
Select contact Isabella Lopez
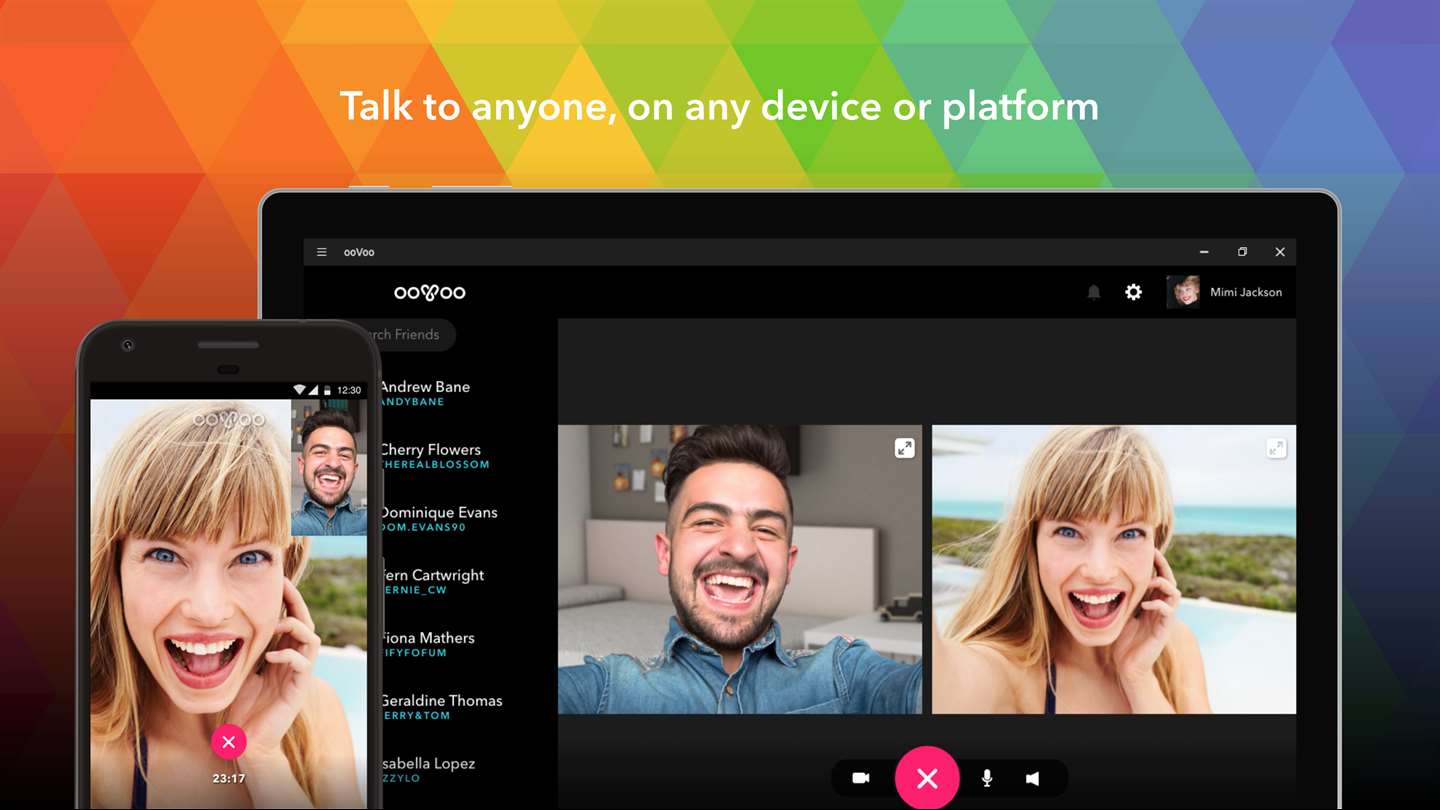pos(428,770)
